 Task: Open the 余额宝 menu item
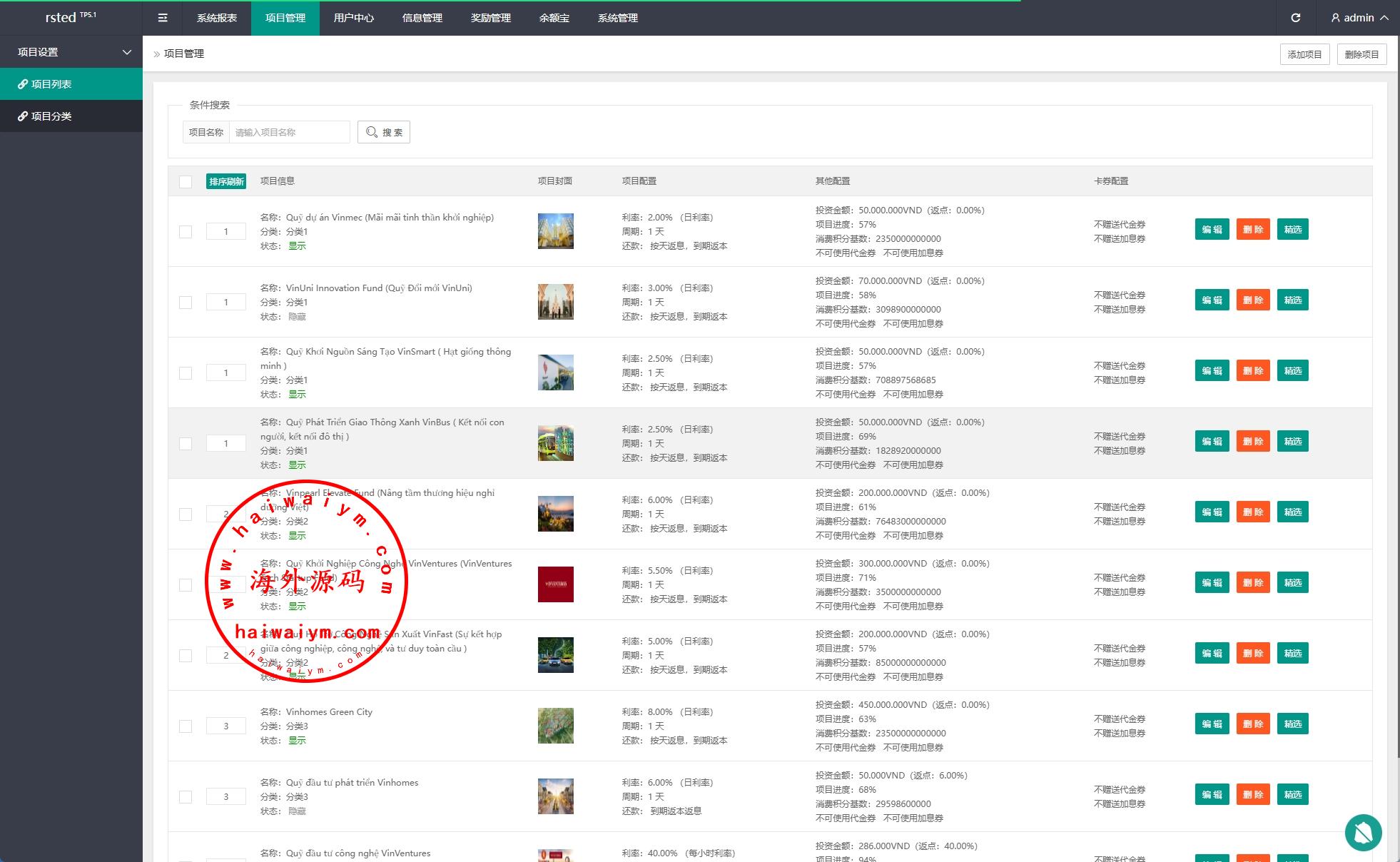554,18
